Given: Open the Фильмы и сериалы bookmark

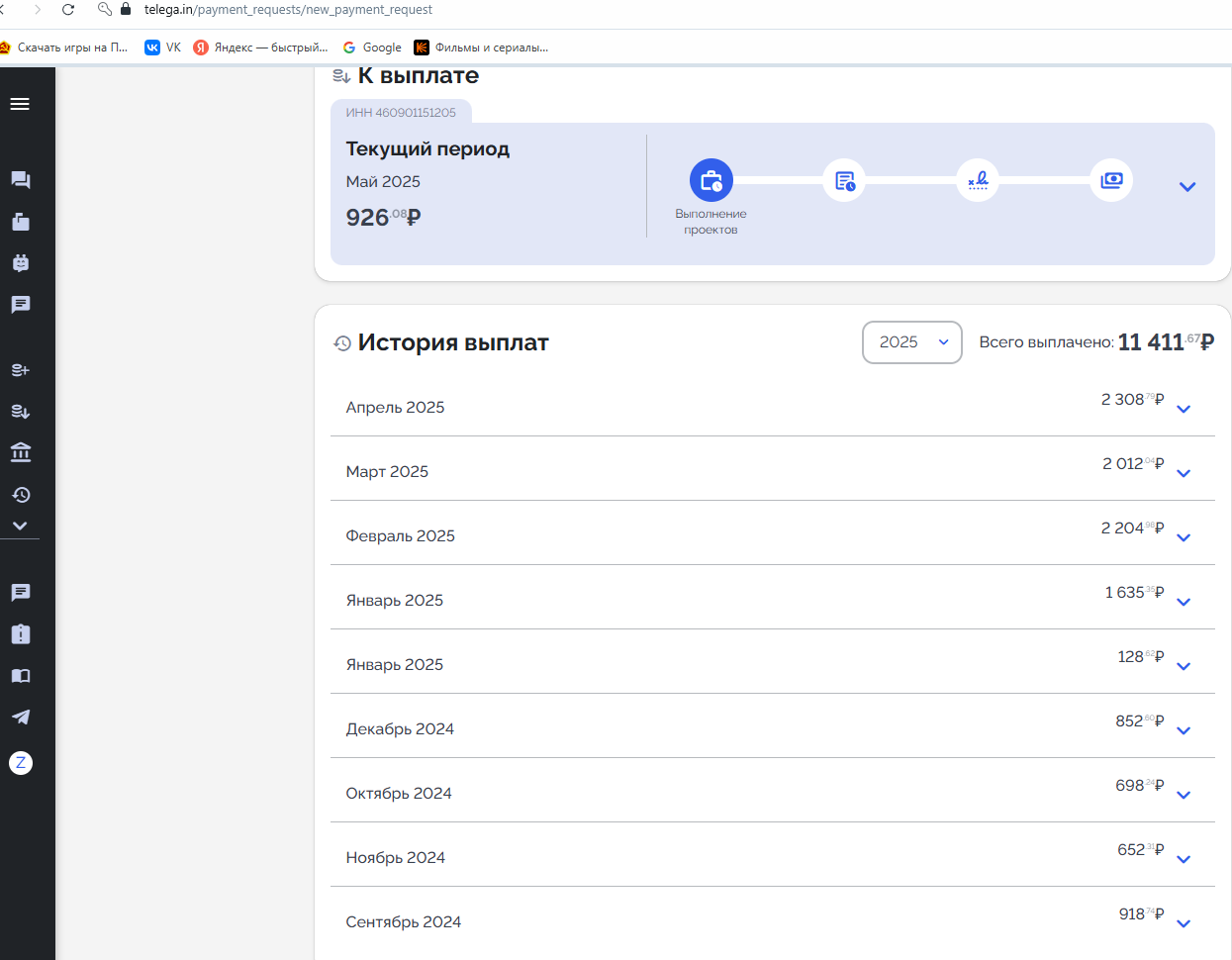Looking at the screenshot, I should pos(481,48).
